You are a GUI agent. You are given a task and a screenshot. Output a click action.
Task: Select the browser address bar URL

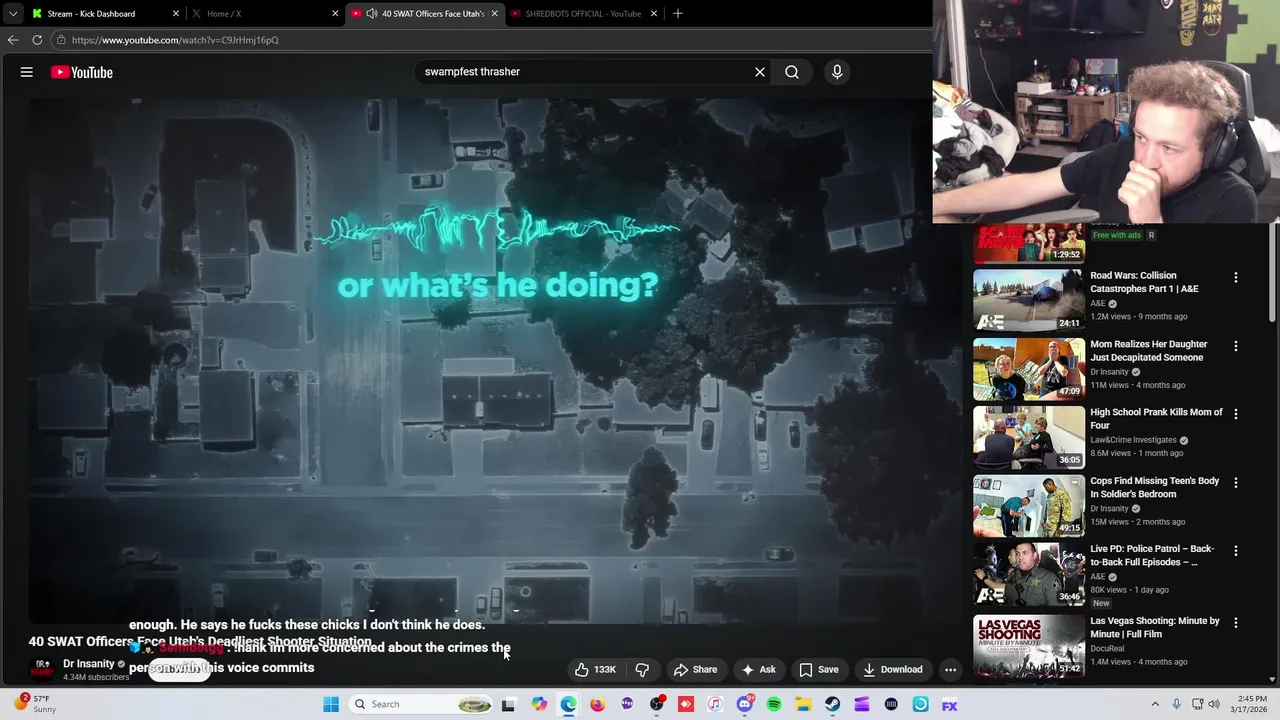coord(175,40)
